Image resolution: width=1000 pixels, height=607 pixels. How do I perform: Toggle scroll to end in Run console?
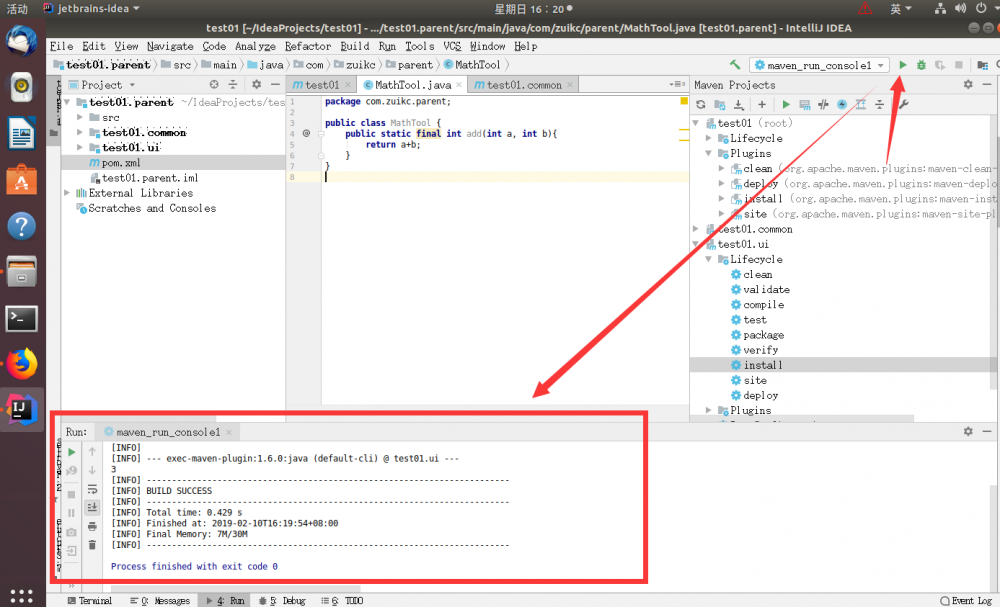click(92, 507)
